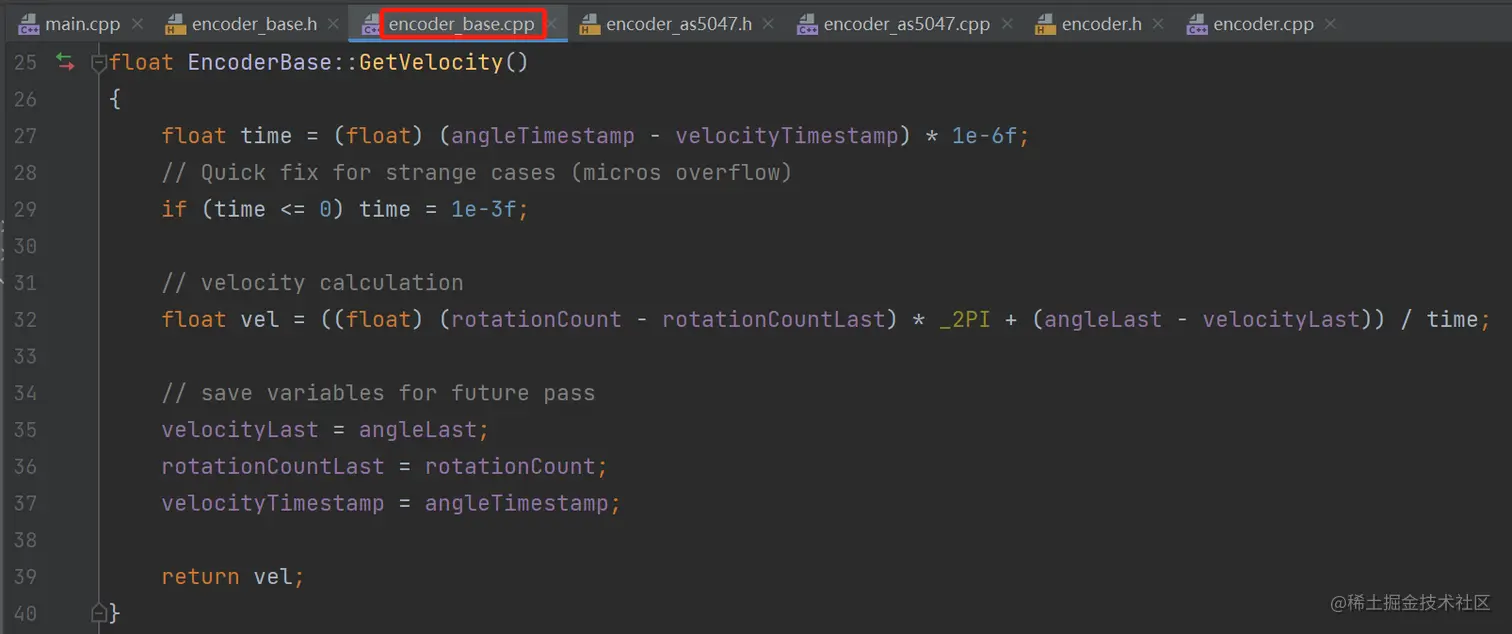Click velocityLast on line 32

coord(1281,319)
